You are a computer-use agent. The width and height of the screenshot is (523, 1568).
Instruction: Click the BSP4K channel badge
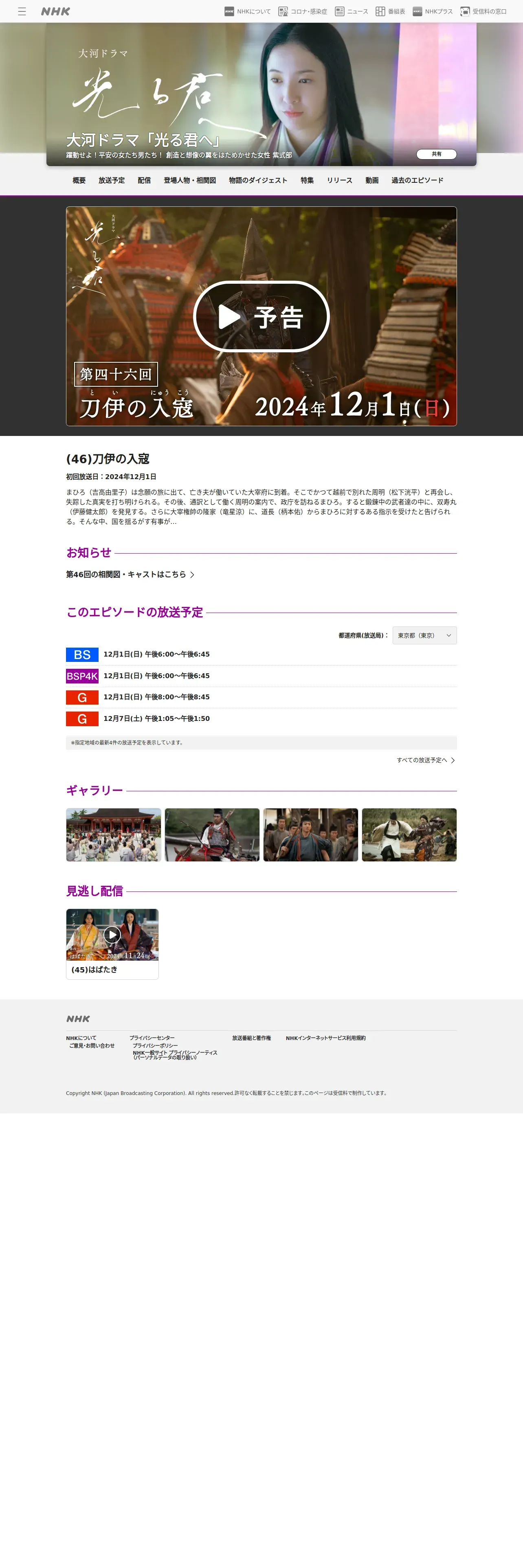pyautogui.click(x=82, y=676)
